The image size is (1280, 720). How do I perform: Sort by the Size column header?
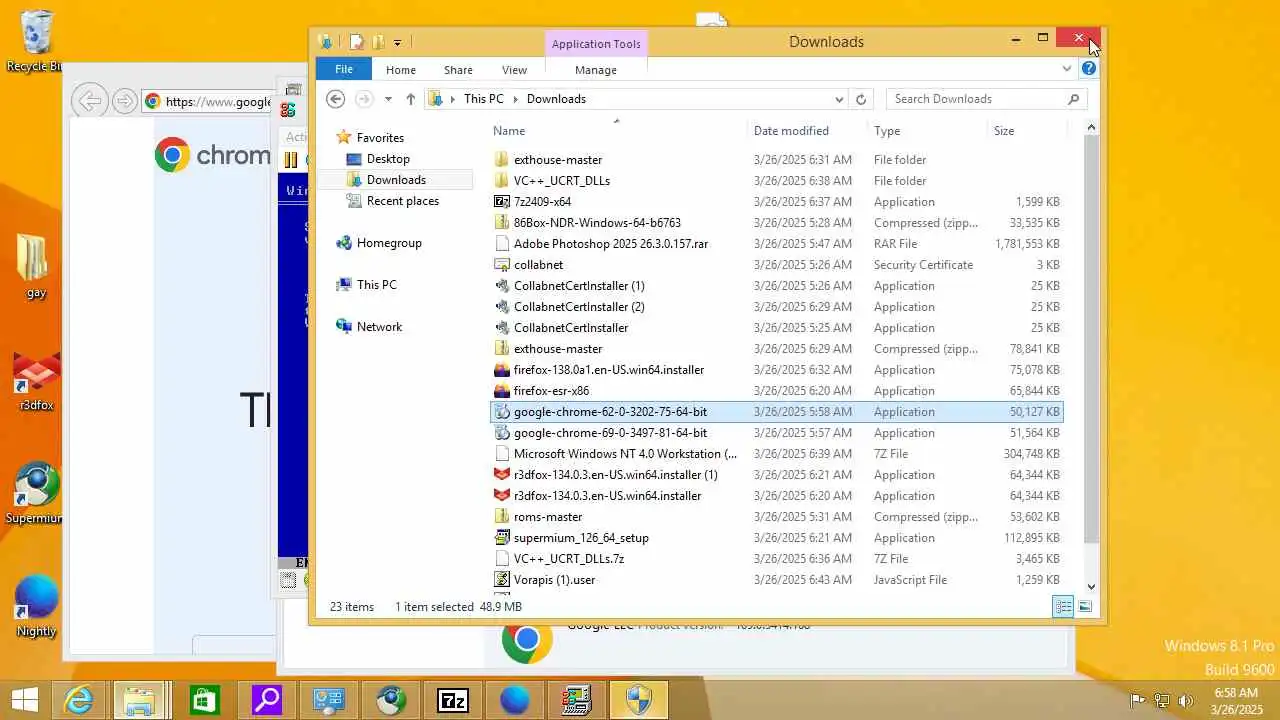1027,131
